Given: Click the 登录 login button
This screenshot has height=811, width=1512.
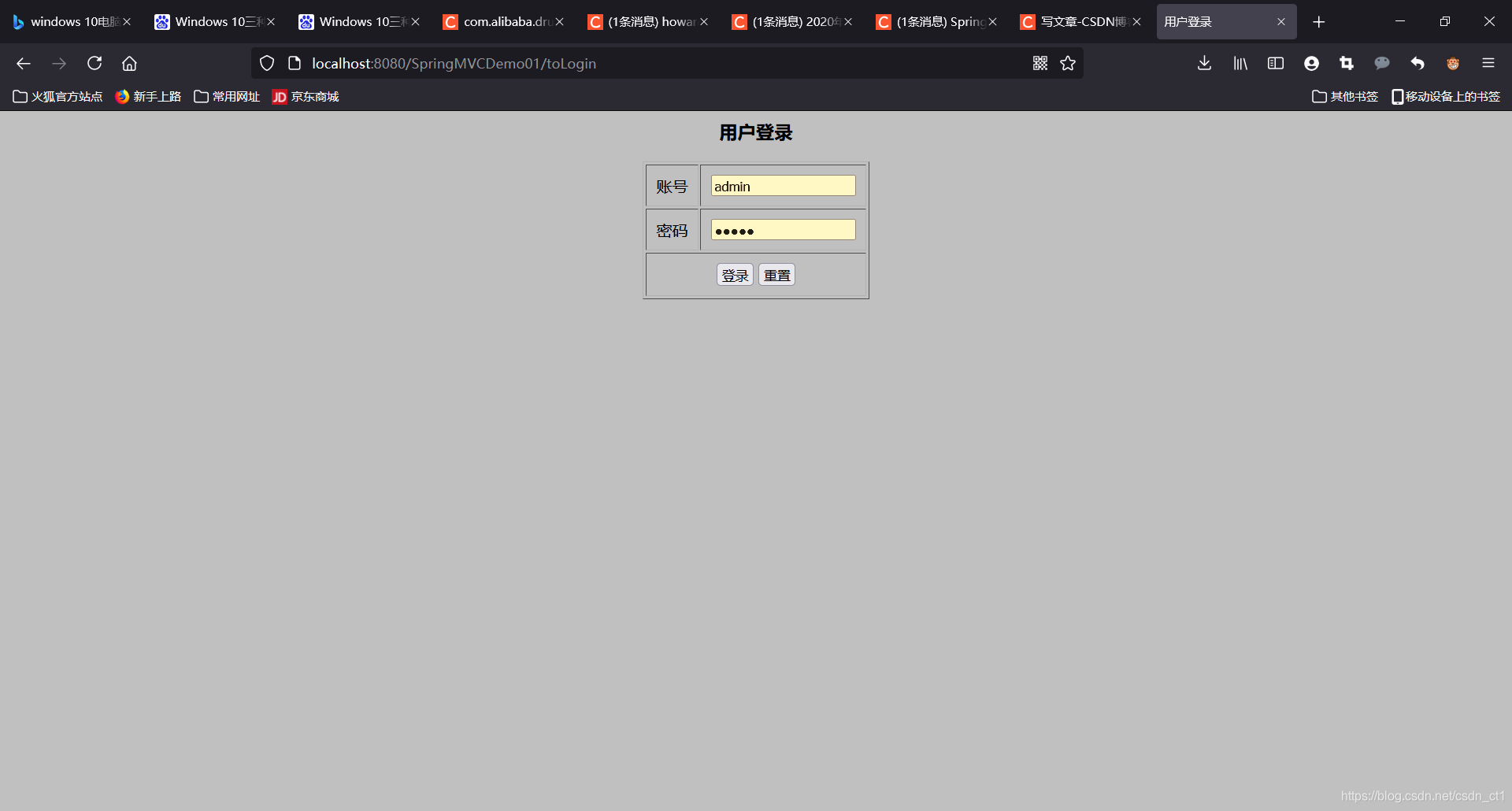Looking at the screenshot, I should tap(734, 275).
